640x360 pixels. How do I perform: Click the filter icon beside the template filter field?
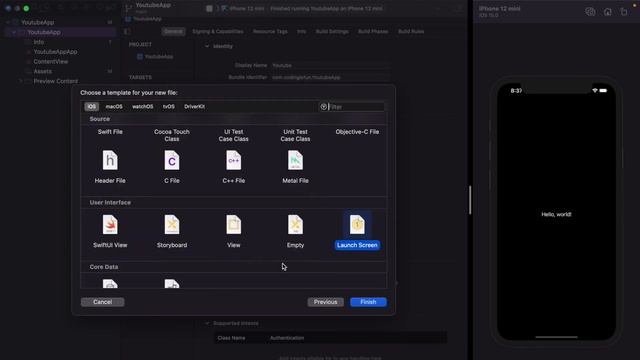tap(324, 107)
